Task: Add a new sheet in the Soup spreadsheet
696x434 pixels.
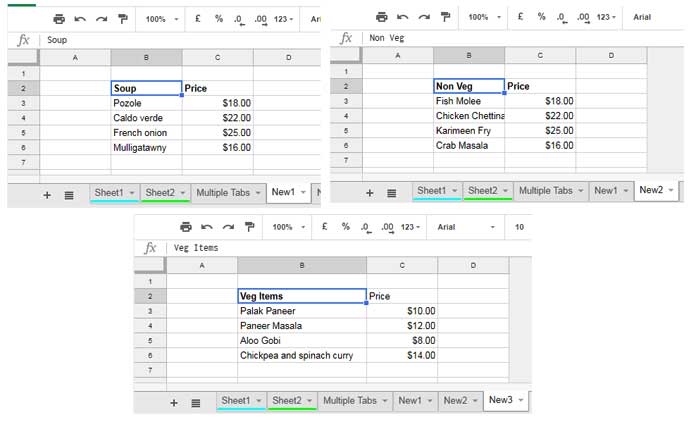Action: (x=47, y=195)
